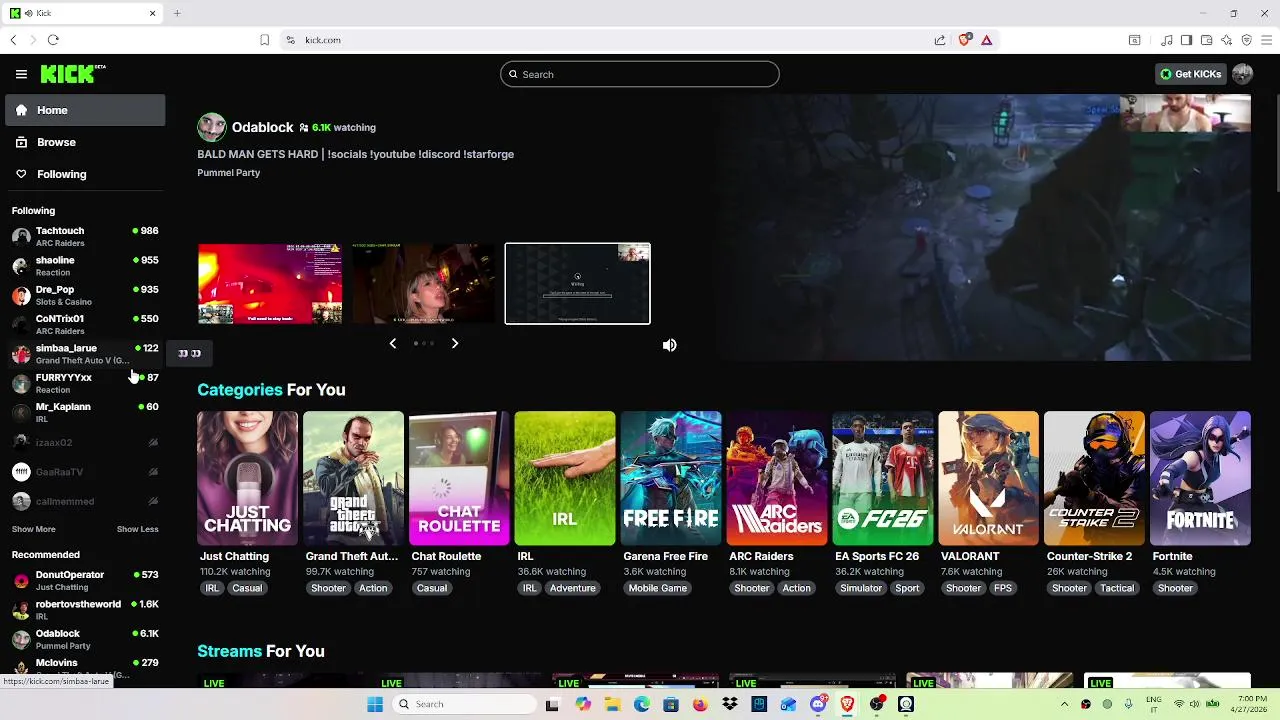Open VALORANT category card
The width and height of the screenshot is (1280, 720).
point(989,478)
